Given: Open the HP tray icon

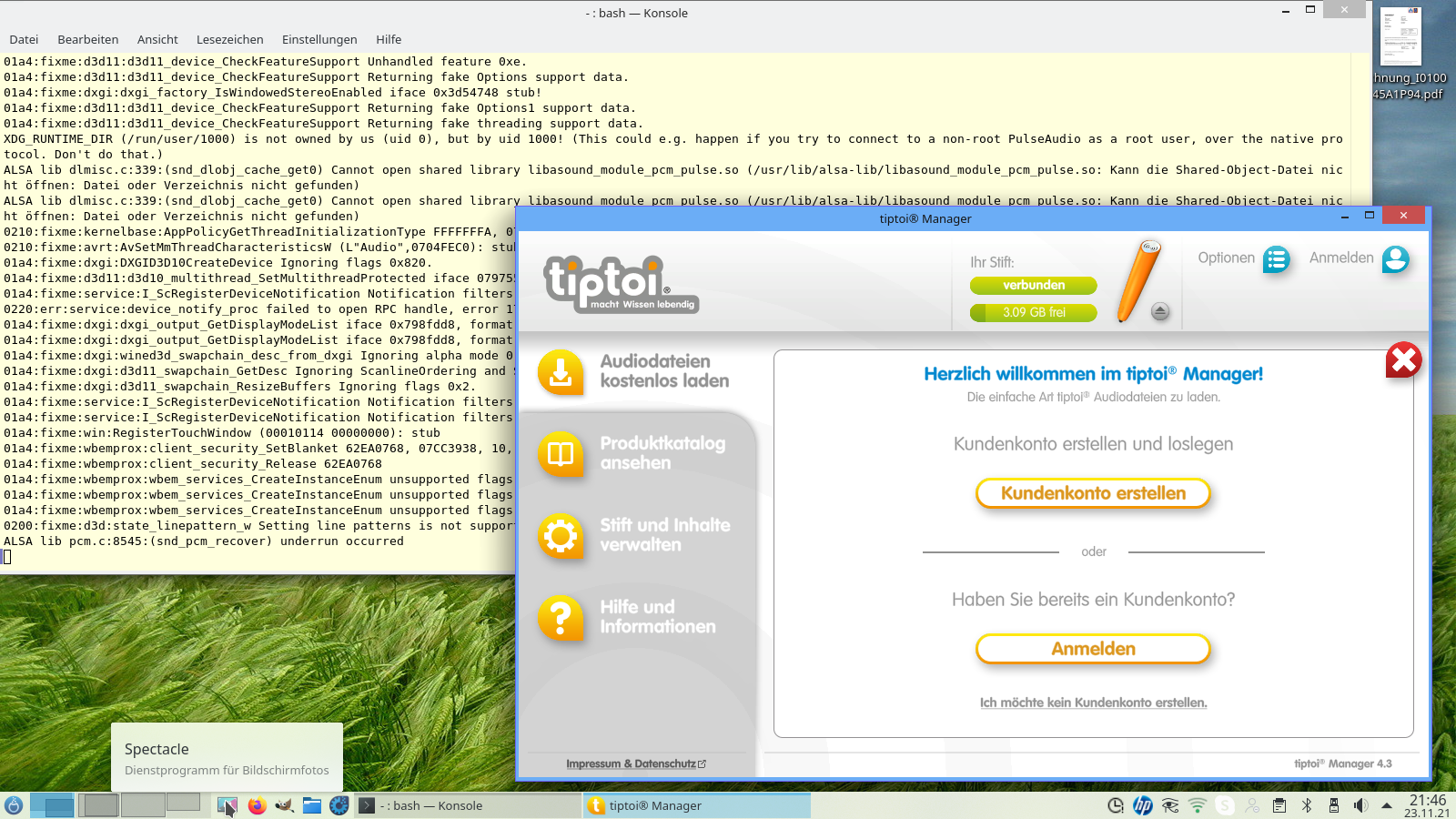Looking at the screenshot, I should pos(1143,805).
